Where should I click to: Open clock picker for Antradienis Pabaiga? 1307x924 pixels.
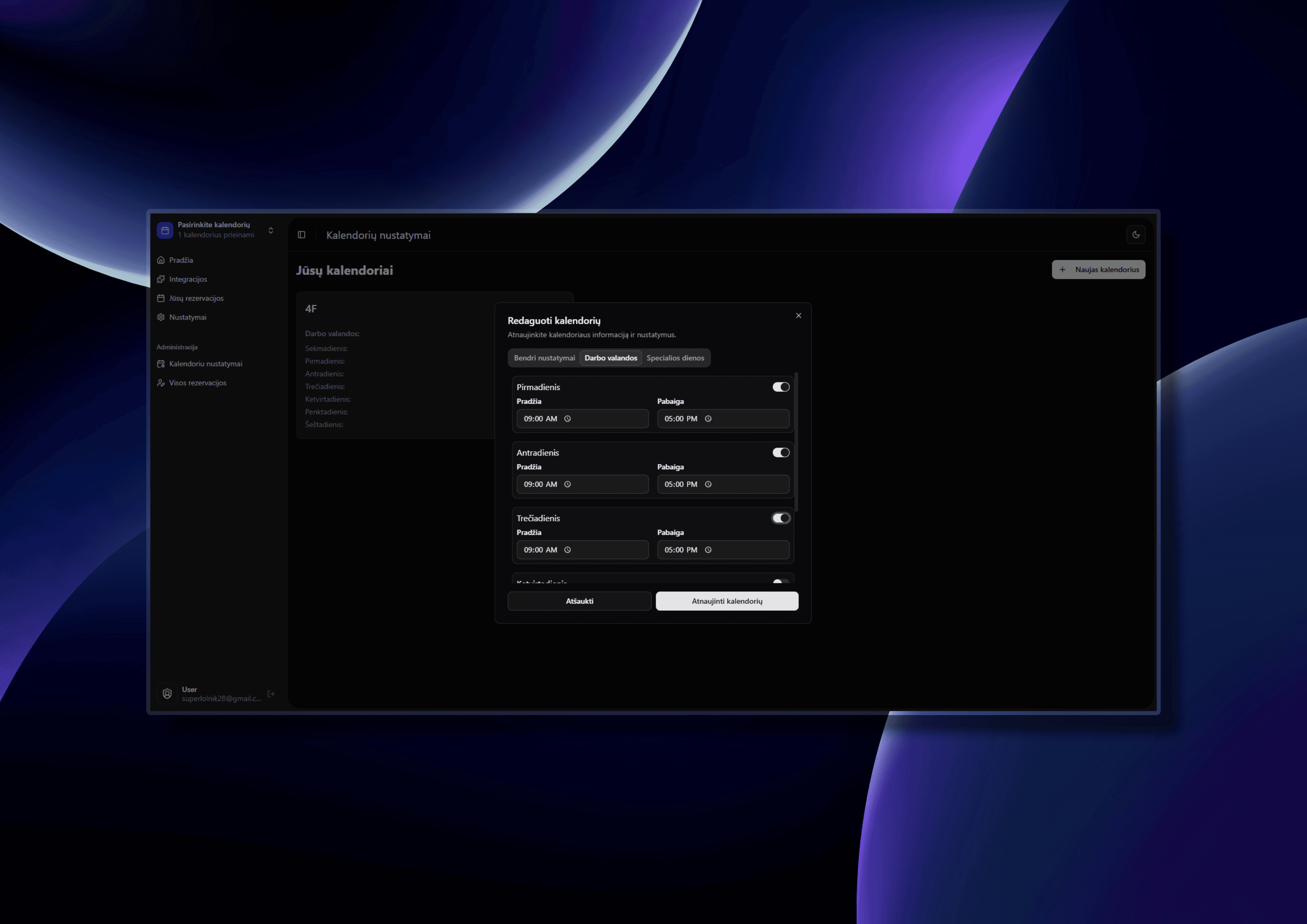point(708,484)
